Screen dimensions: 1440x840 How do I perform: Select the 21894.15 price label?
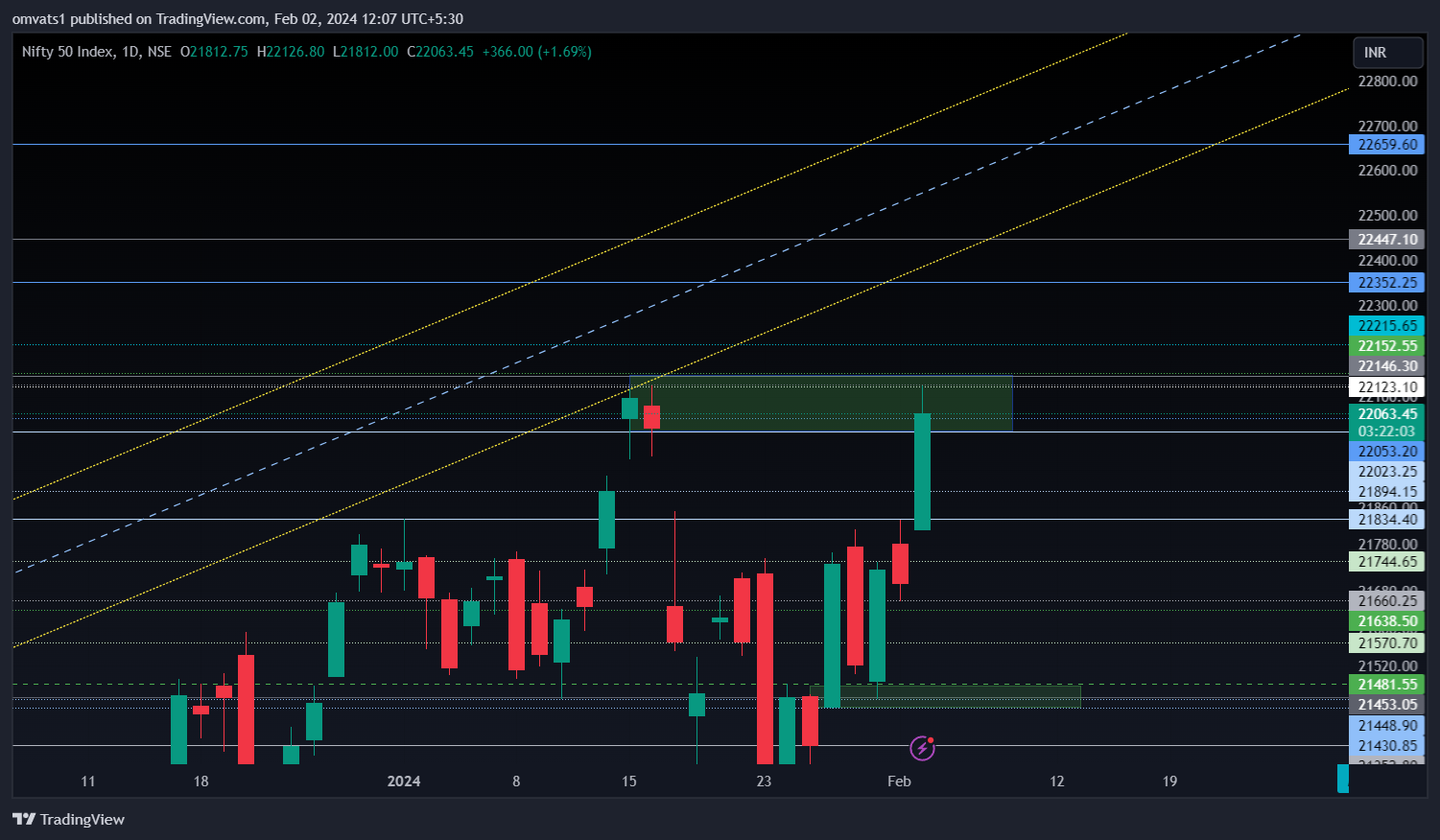[x=1386, y=492]
